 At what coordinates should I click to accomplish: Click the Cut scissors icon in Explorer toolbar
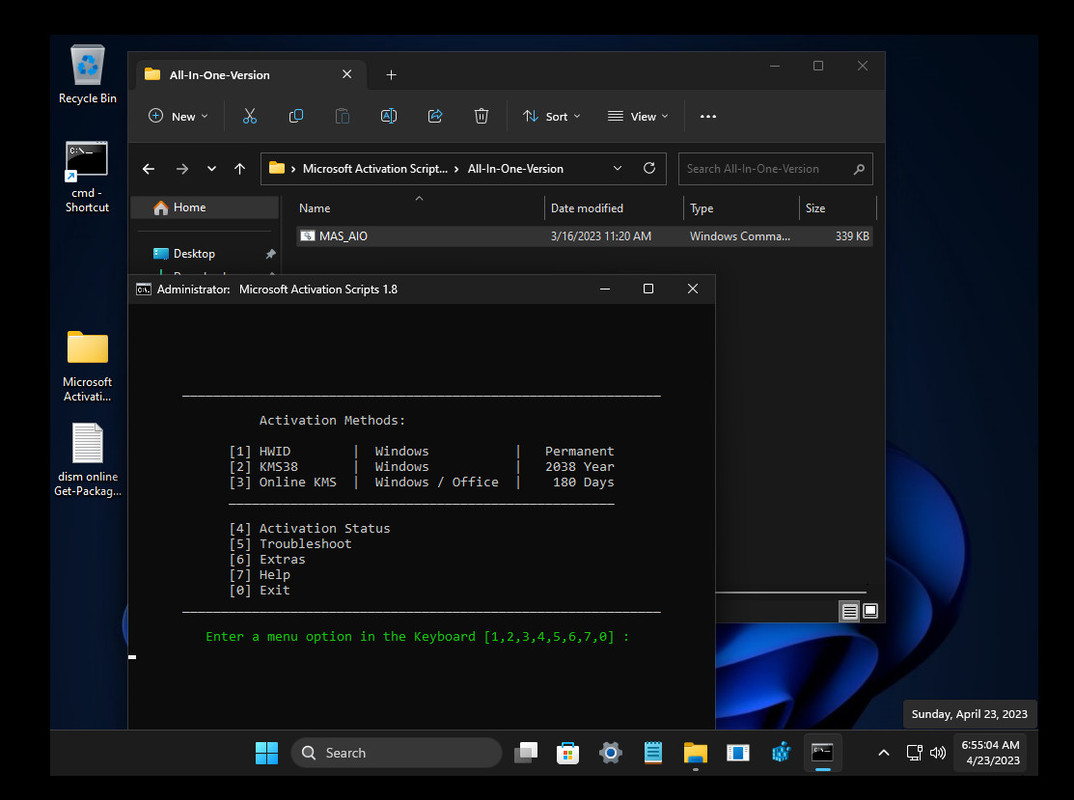[249, 116]
